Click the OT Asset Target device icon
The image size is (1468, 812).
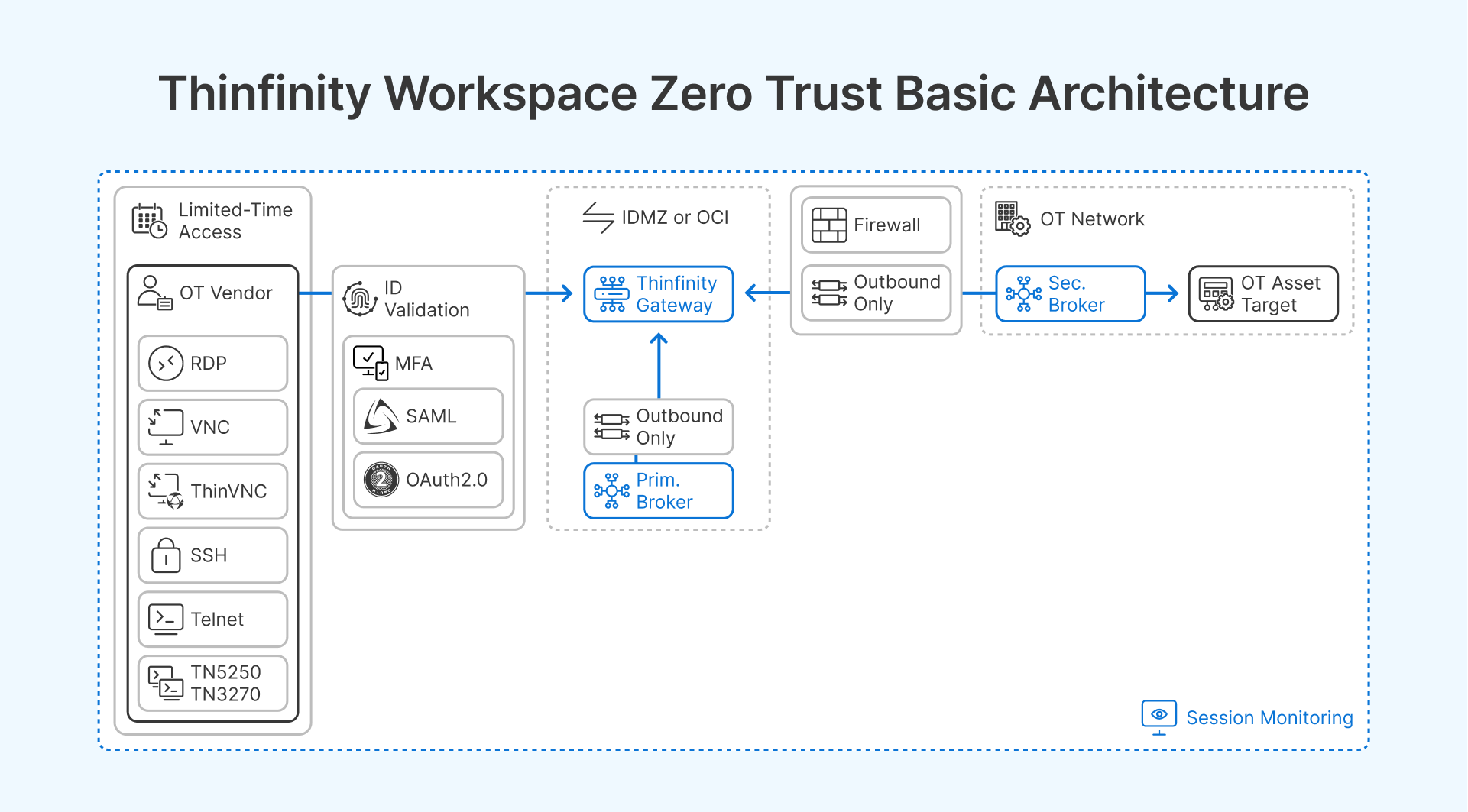coord(1217,294)
